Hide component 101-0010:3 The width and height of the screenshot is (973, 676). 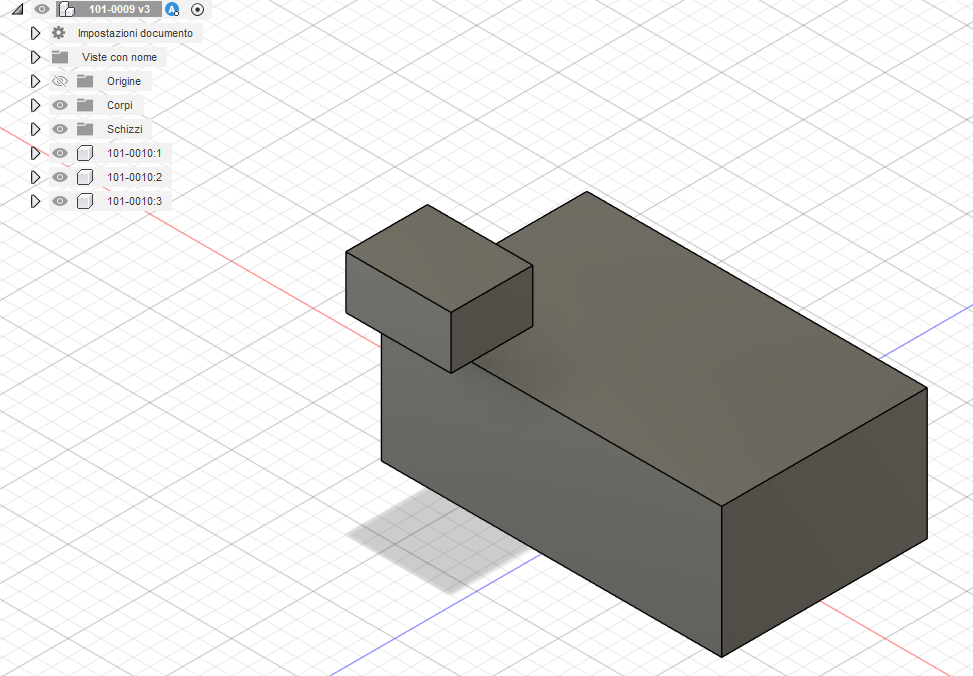click(60, 201)
